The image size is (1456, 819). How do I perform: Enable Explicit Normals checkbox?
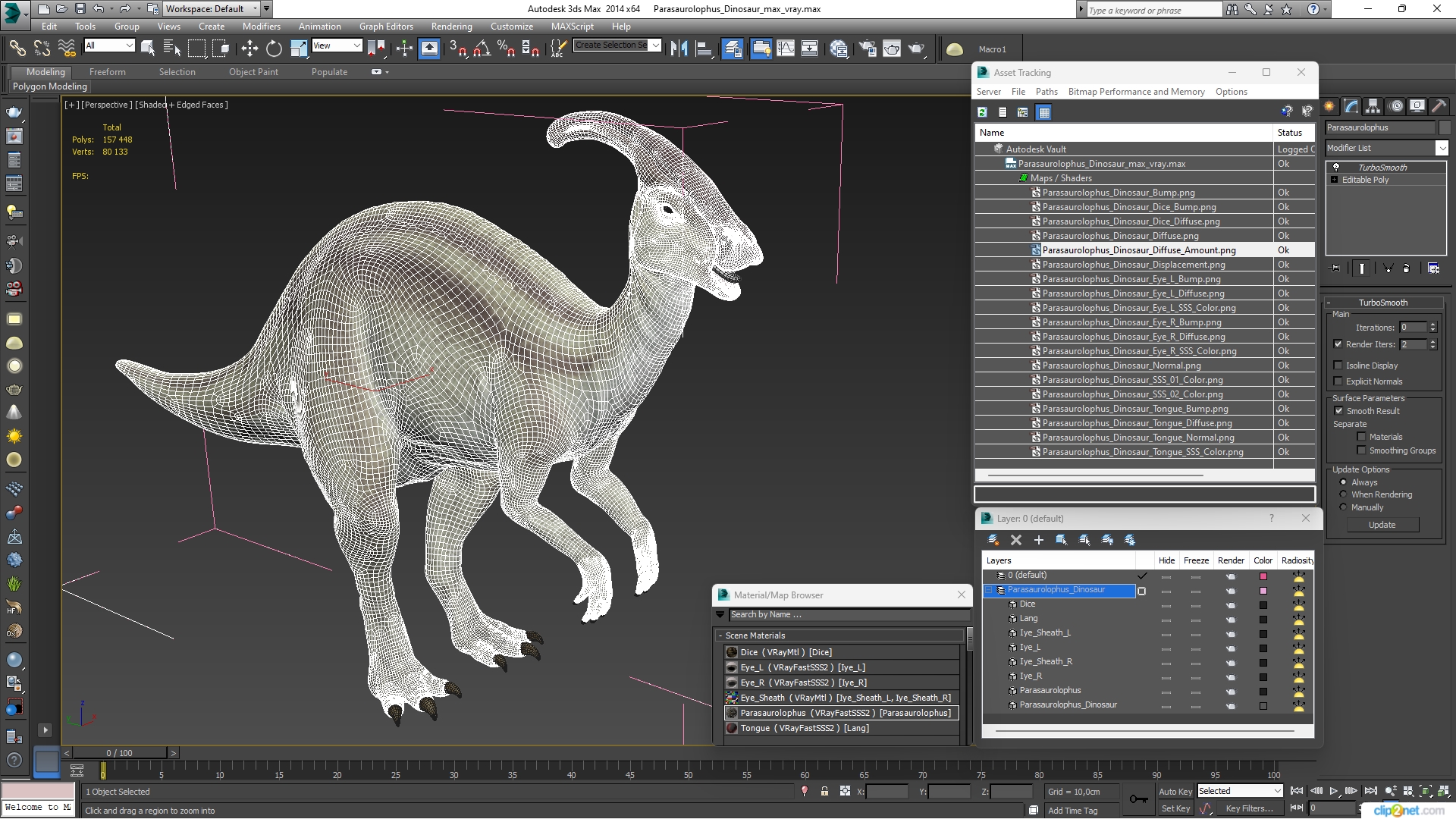point(1338,381)
